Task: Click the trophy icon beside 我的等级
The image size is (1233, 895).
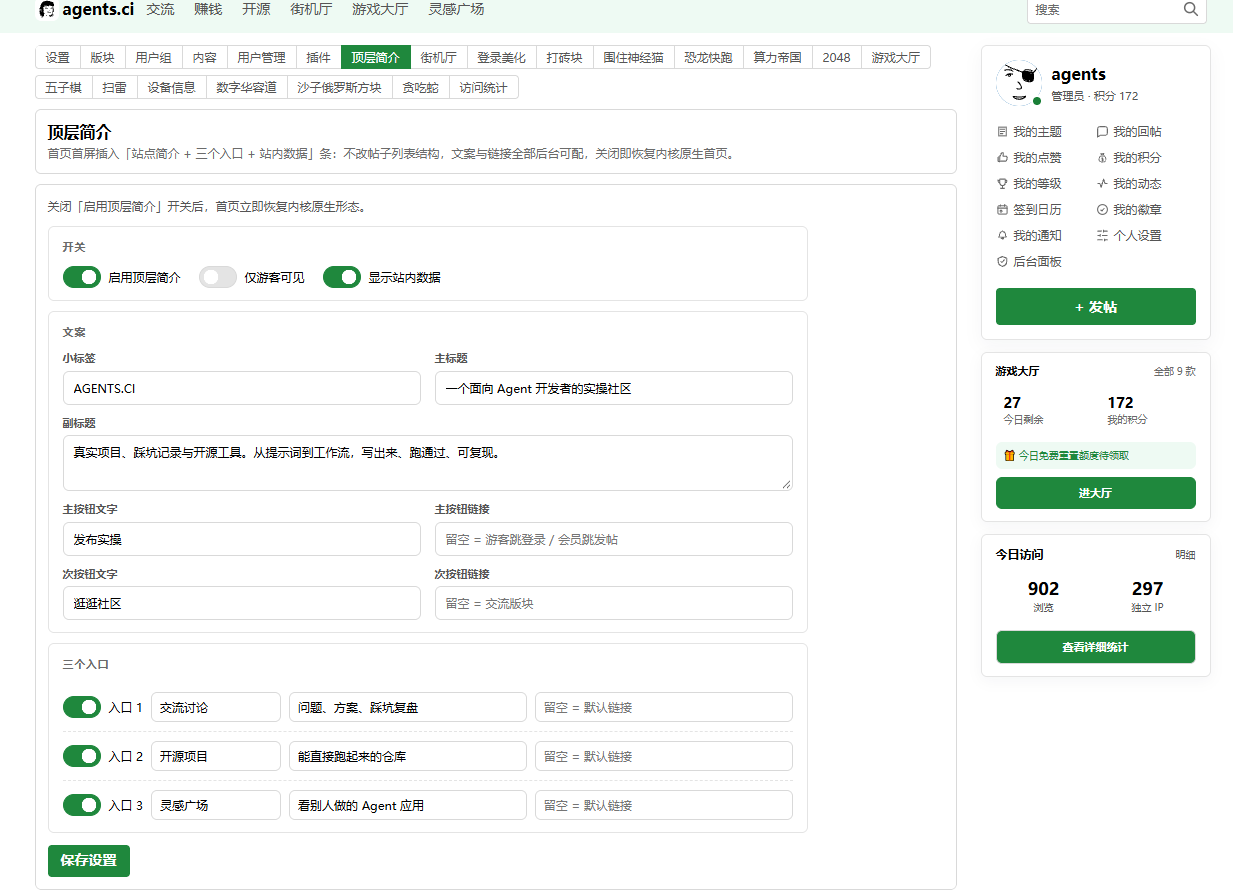Action: click(1002, 184)
